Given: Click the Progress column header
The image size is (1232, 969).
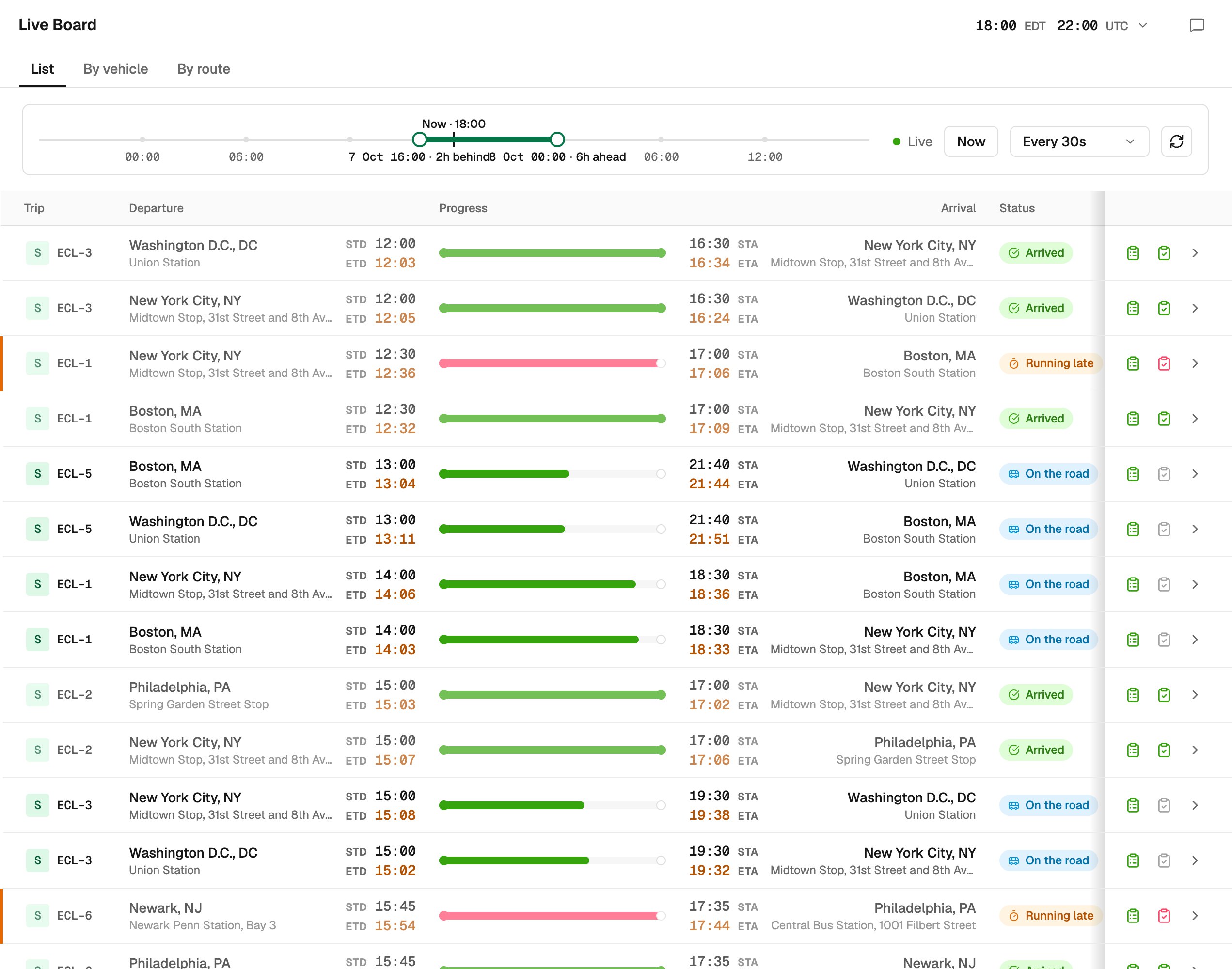Looking at the screenshot, I should 463,208.
